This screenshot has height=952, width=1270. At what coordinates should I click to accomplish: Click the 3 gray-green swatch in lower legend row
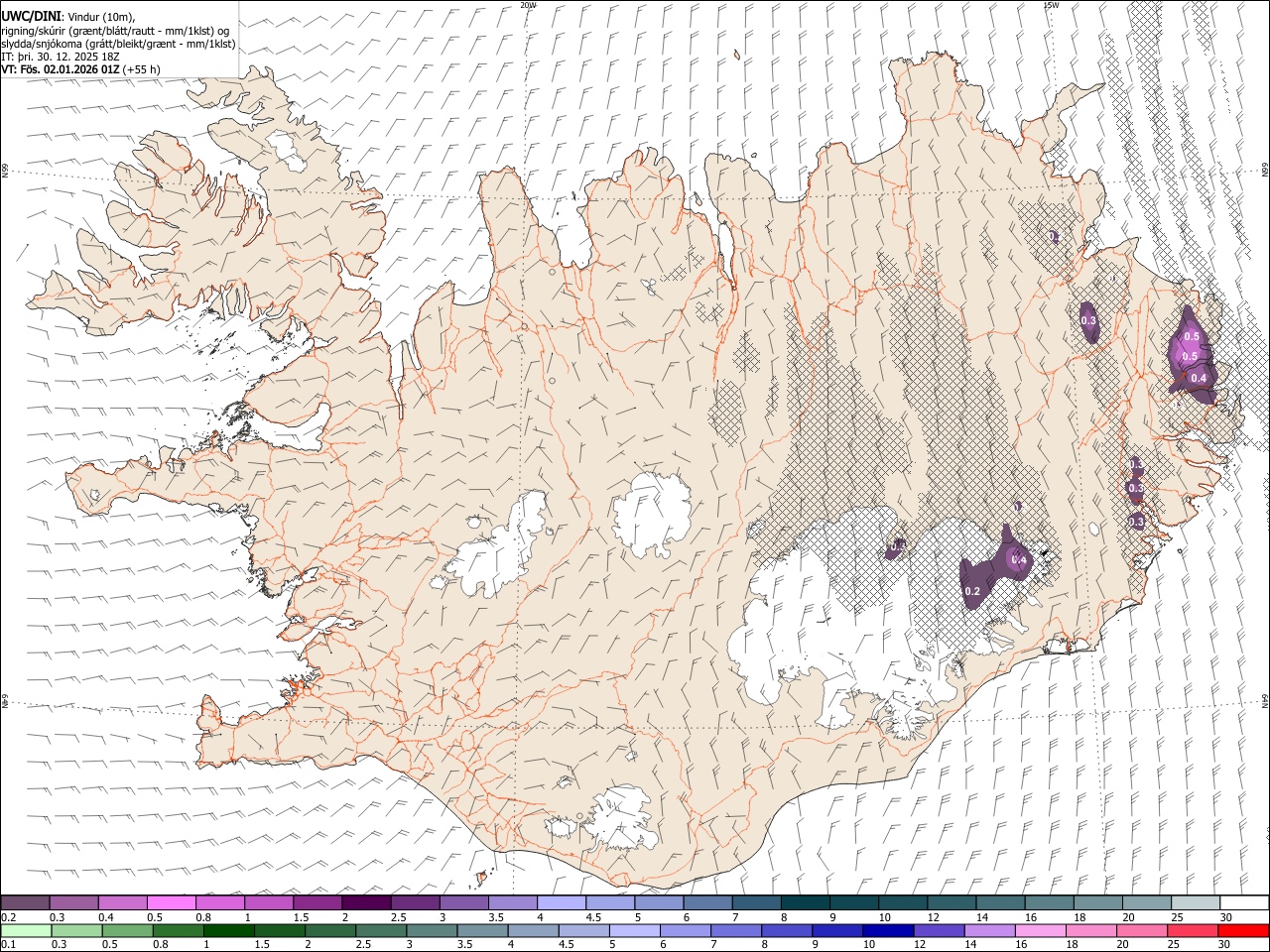pyautogui.click(x=432, y=930)
